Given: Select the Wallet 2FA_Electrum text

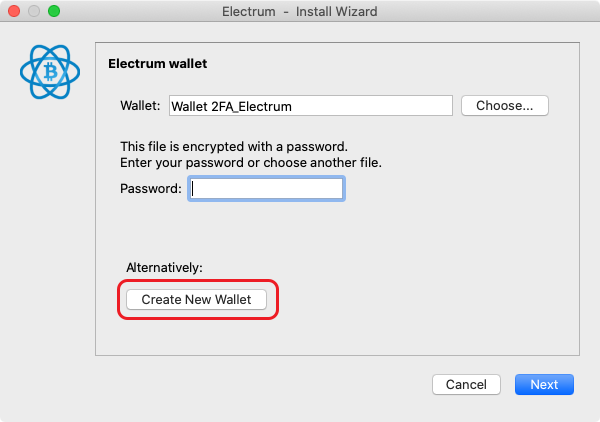Looking at the screenshot, I should (231, 106).
